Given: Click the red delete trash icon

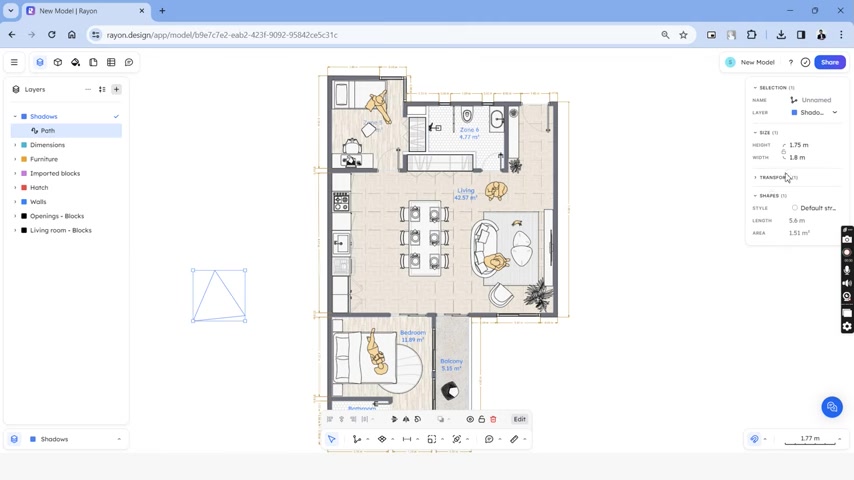Looking at the screenshot, I should (x=493, y=420).
